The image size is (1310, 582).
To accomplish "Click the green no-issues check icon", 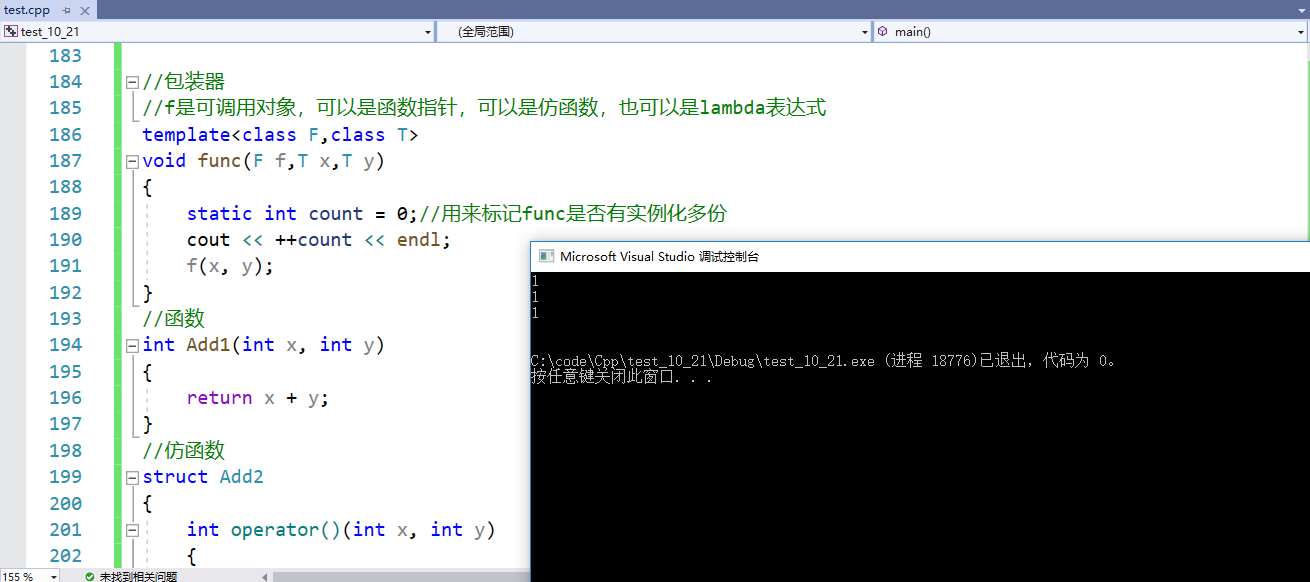I will coord(89,576).
